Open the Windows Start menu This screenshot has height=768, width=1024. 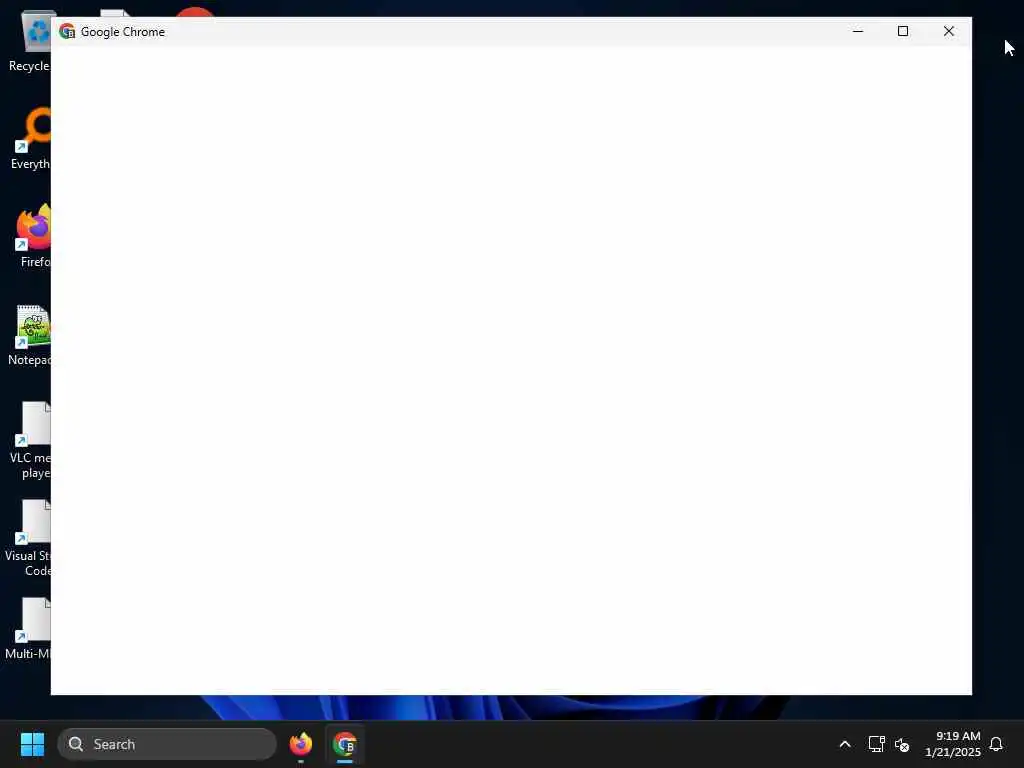point(32,744)
